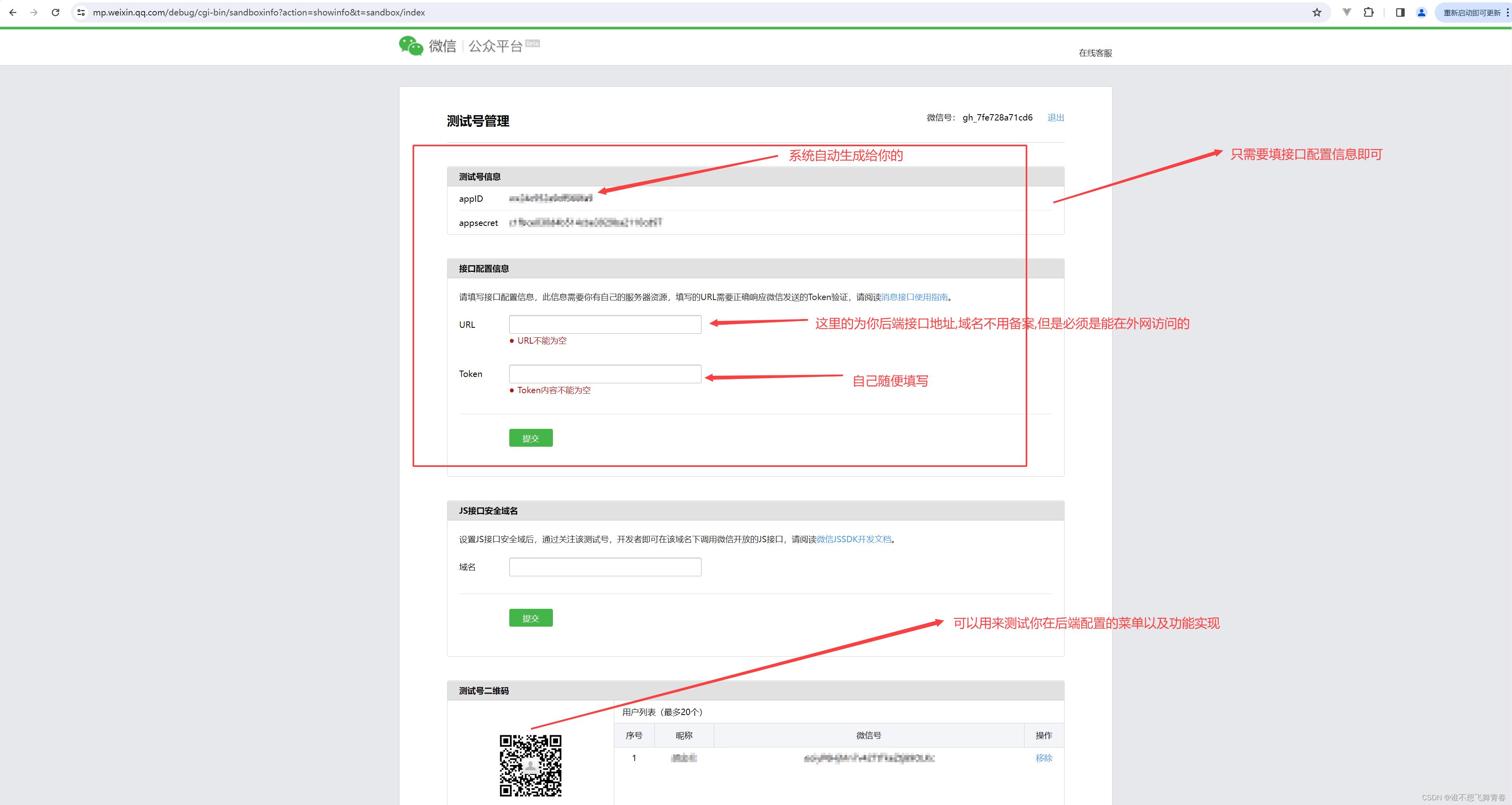The image size is (1512, 805).
Task: Click the test account QR code
Action: tap(531, 765)
